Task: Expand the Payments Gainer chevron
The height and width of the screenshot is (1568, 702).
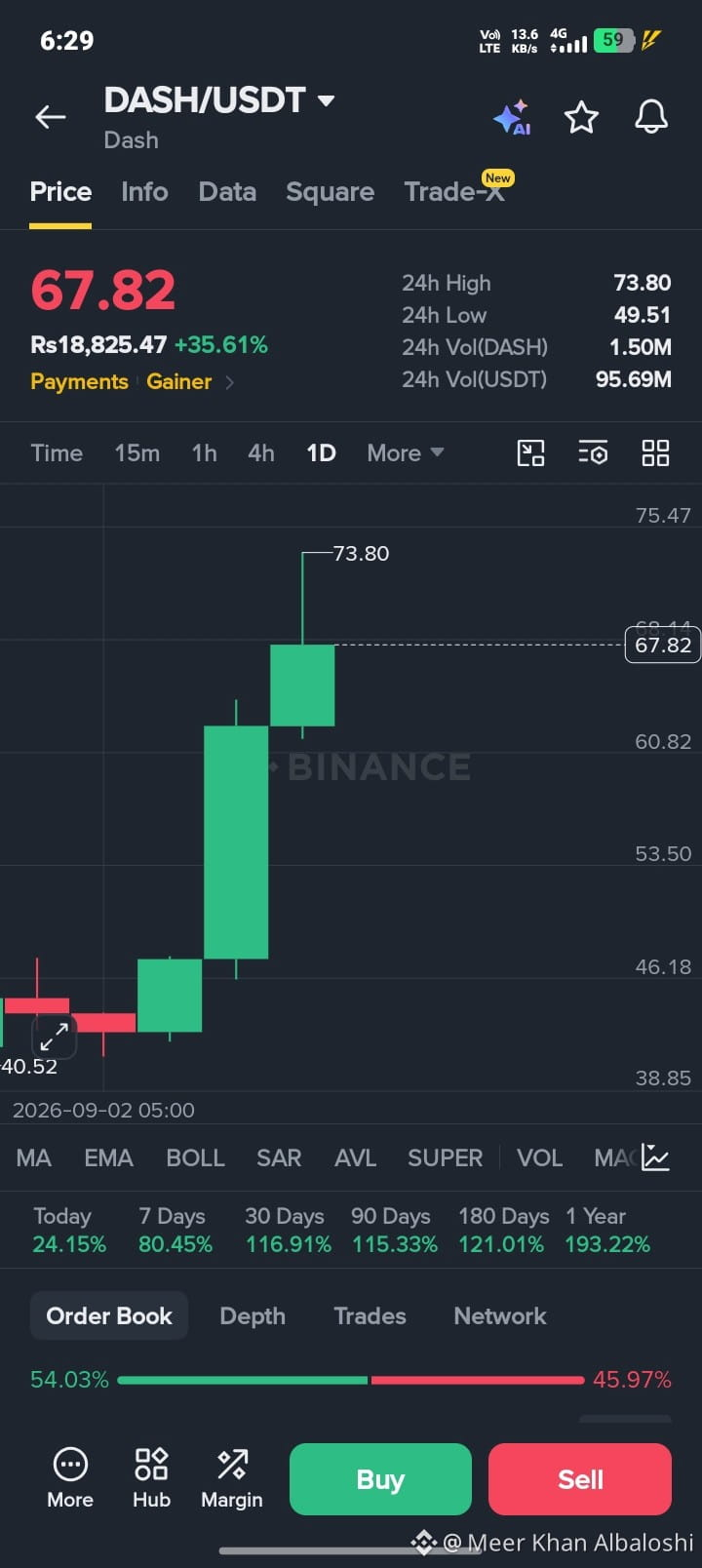Action: click(x=230, y=382)
